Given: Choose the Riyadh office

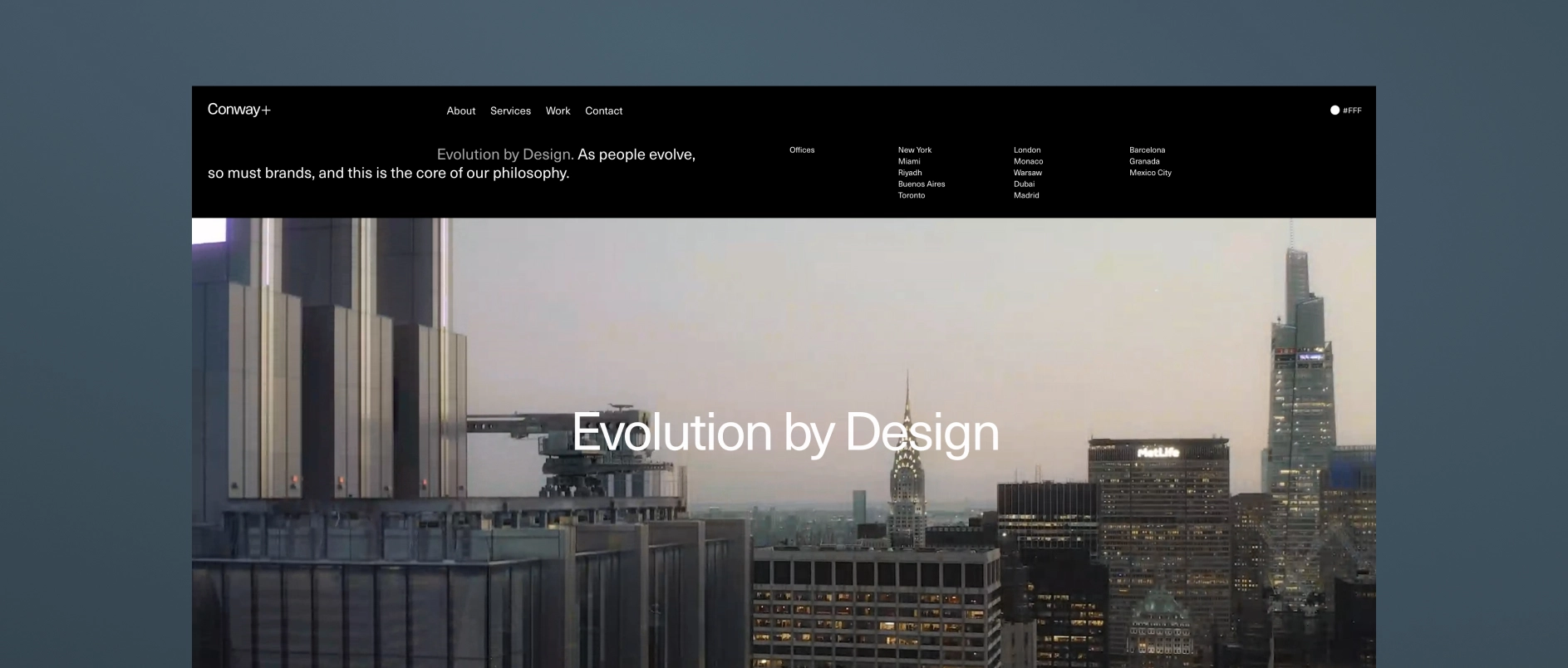Looking at the screenshot, I should click(x=910, y=173).
